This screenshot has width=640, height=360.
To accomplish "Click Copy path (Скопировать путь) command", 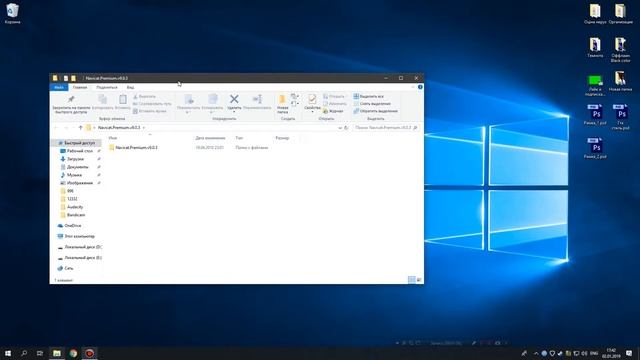I will tap(152, 104).
